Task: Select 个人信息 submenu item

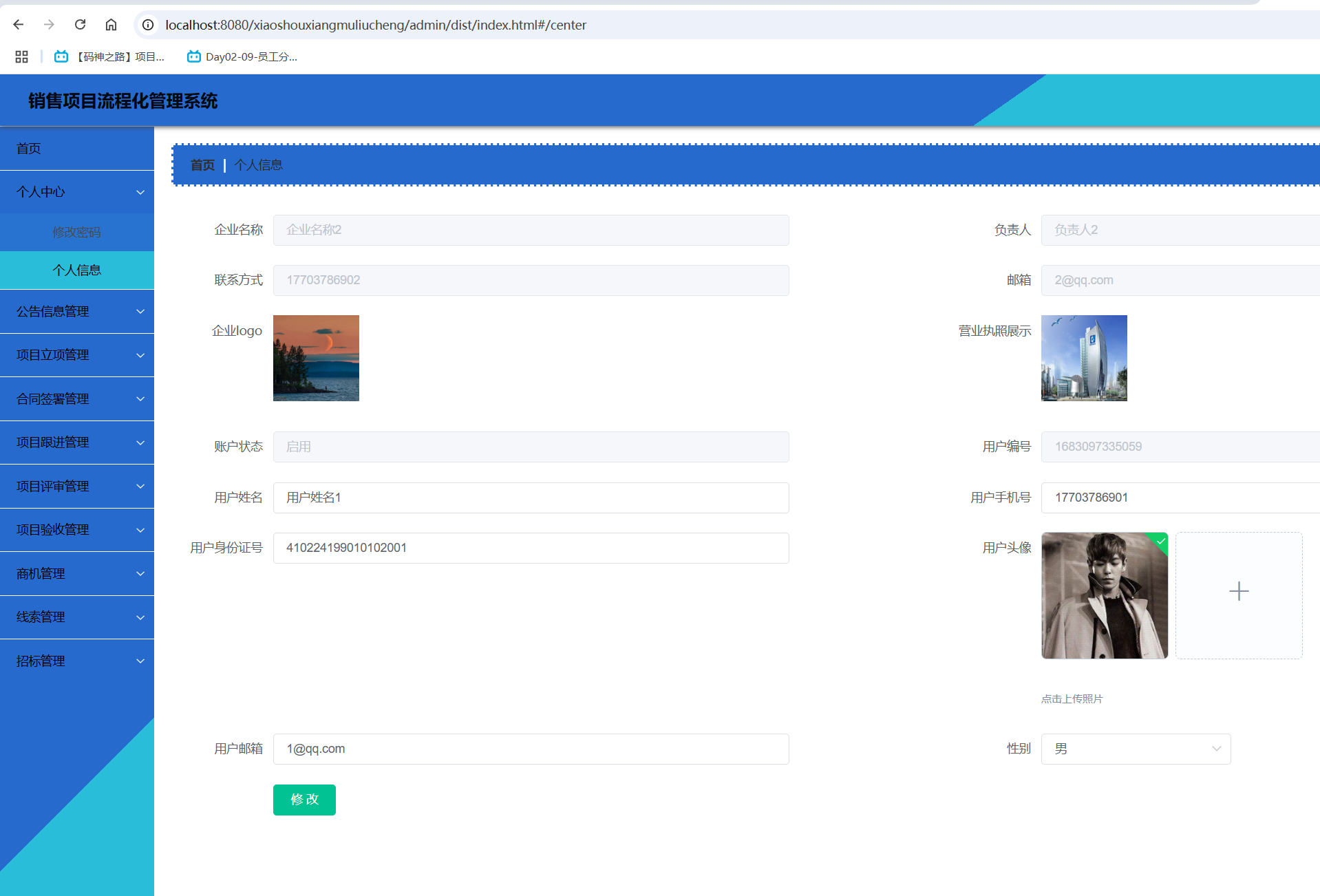Action: pos(77,270)
